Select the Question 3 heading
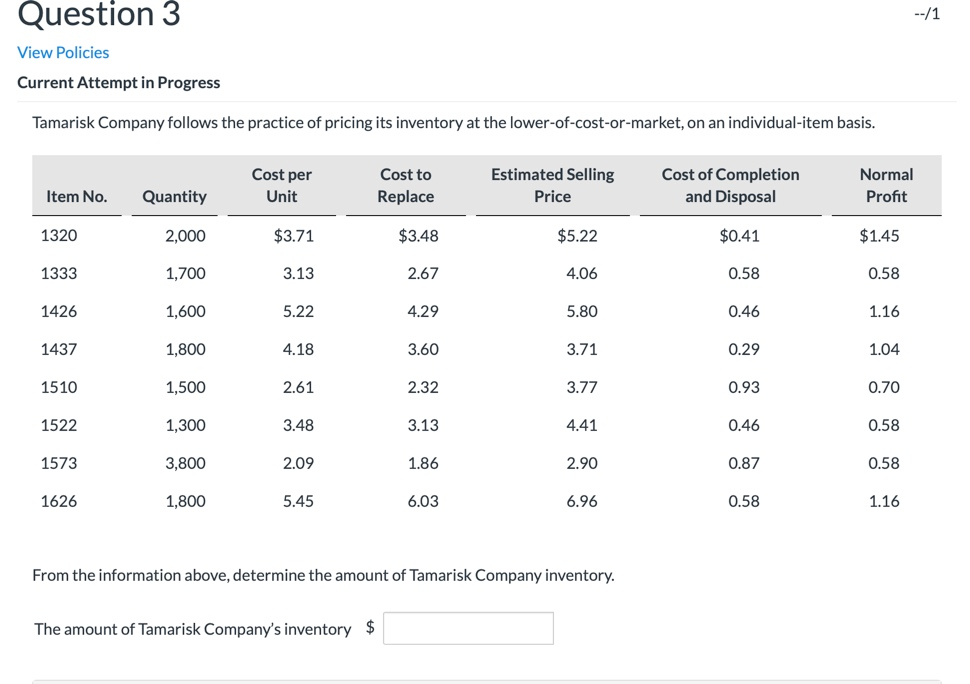Screen dimensions: 970x684 click(x=98, y=16)
